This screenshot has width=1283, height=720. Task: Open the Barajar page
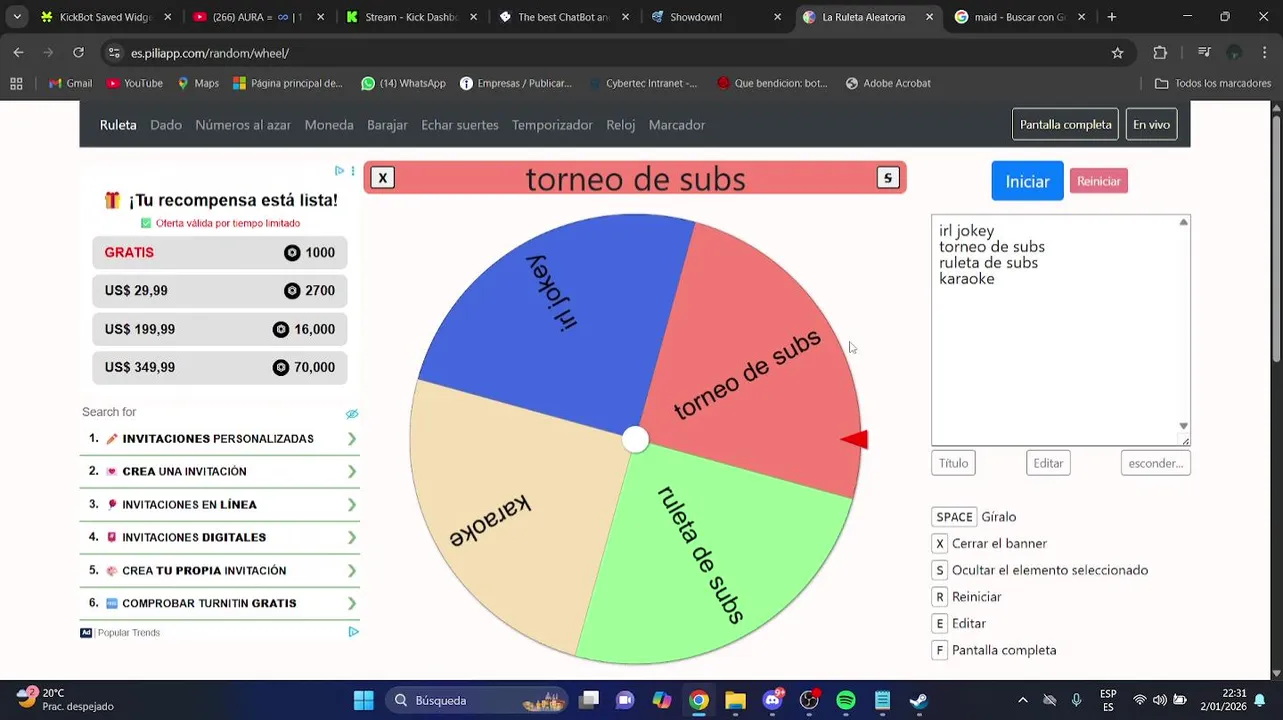point(387,125)
